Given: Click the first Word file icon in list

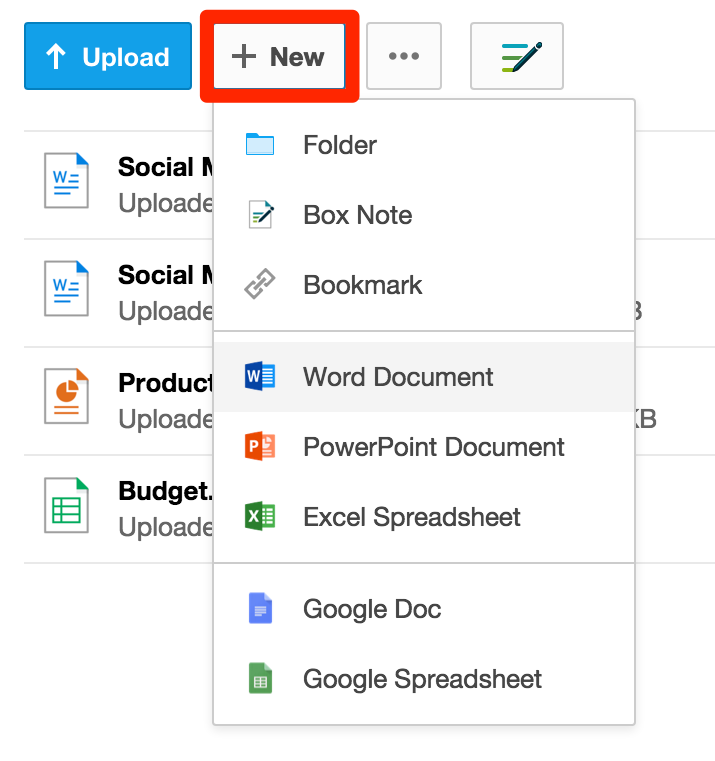Looking at the screenshot, I should (66, 181).
